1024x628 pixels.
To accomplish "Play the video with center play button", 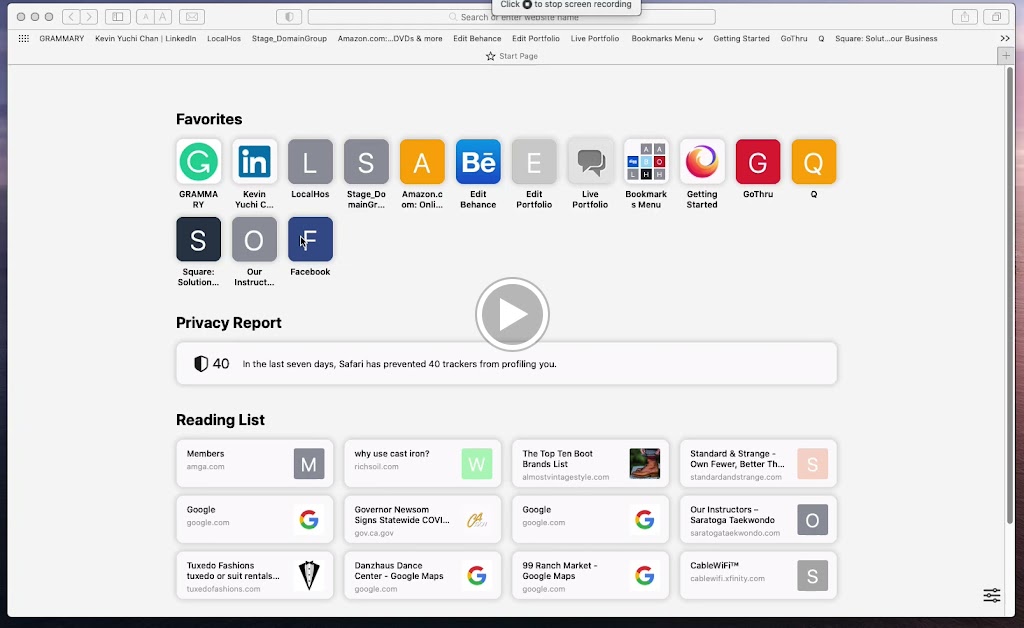I will click(512, 315).
